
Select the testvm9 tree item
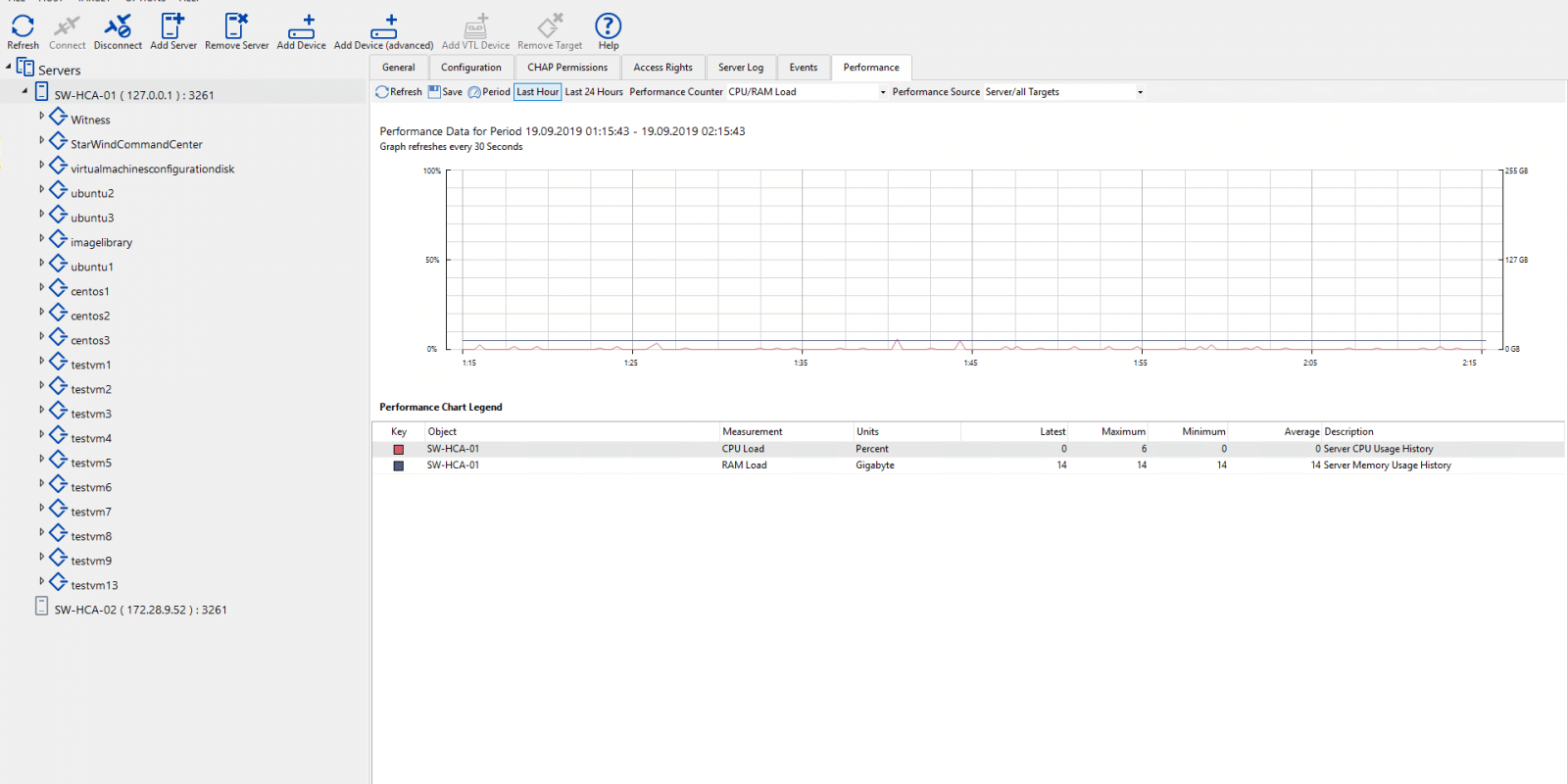click(91, 561)
